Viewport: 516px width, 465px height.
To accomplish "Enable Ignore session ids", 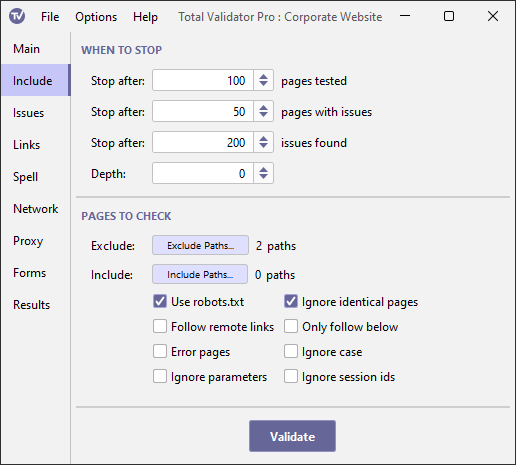I will pyautogui.click(x=291, y=376).
